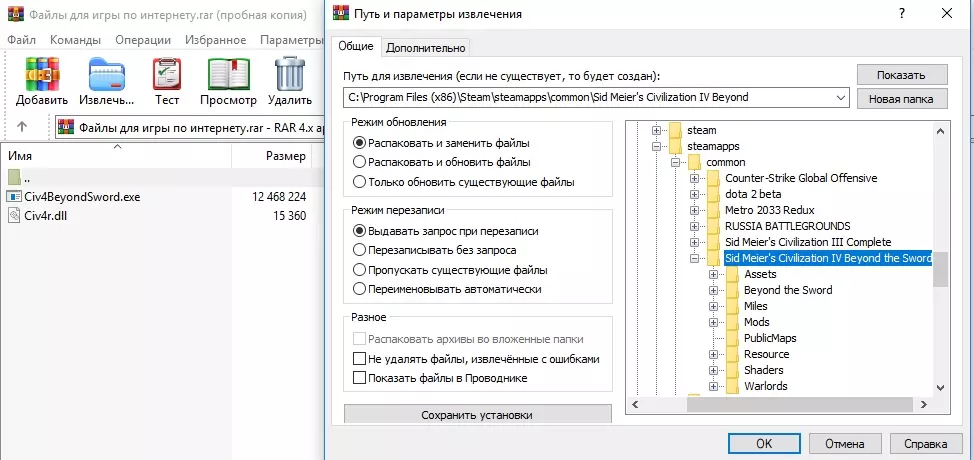Image resolution: width=974 pixels, height=460 pixels.
Task: Expand the 'dota 2 beta' folder node
Action: [x=695, y=194]
